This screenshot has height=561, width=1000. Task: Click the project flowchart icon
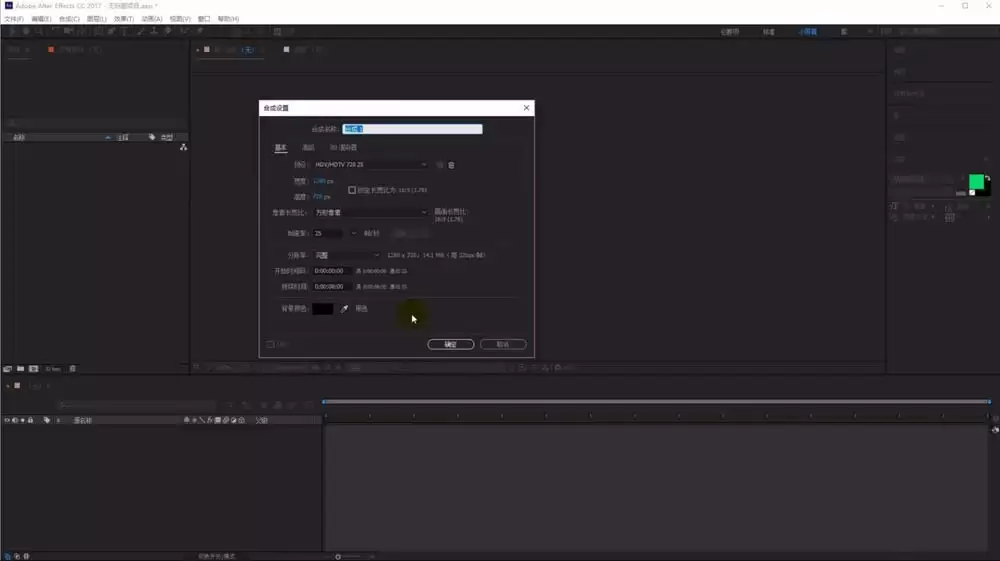184,147
